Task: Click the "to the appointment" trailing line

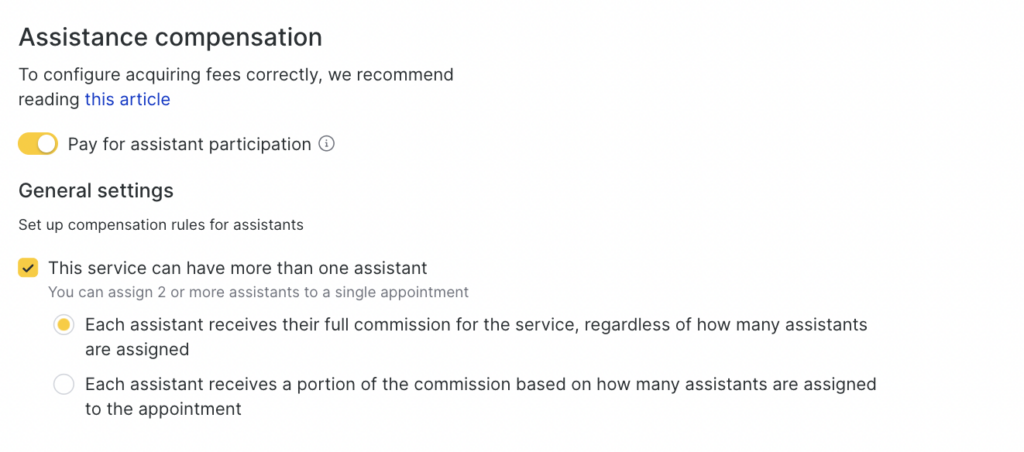Action: [x=163, y=409]
